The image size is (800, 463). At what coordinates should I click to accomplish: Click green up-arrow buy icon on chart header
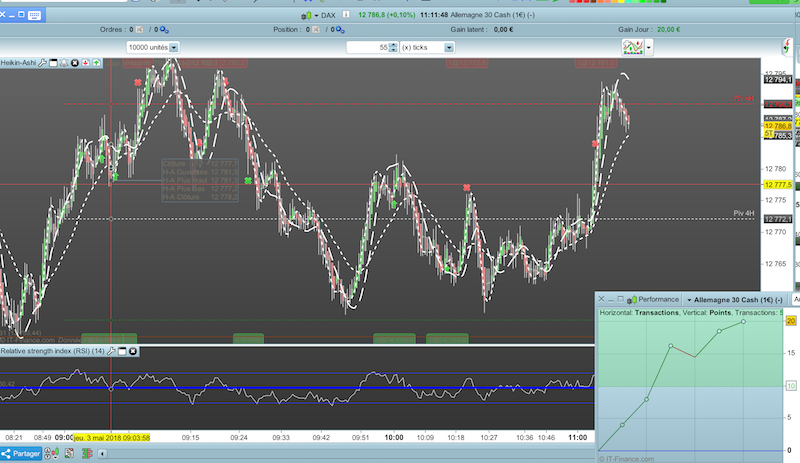tap(96, 63)
